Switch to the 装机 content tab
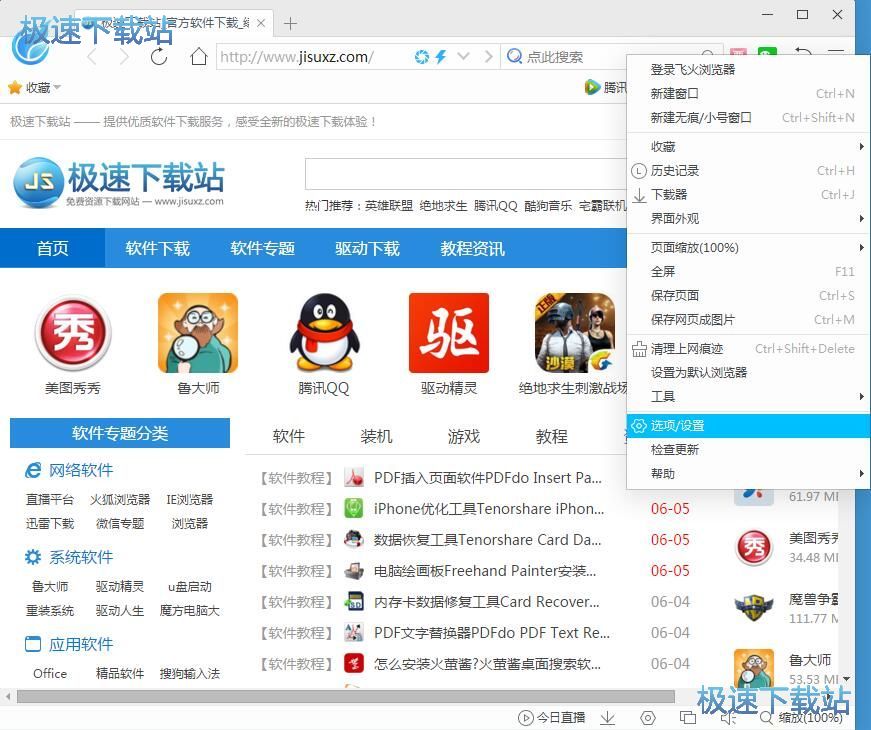Screen dimensions: 871x730 [x=376, y=437]
